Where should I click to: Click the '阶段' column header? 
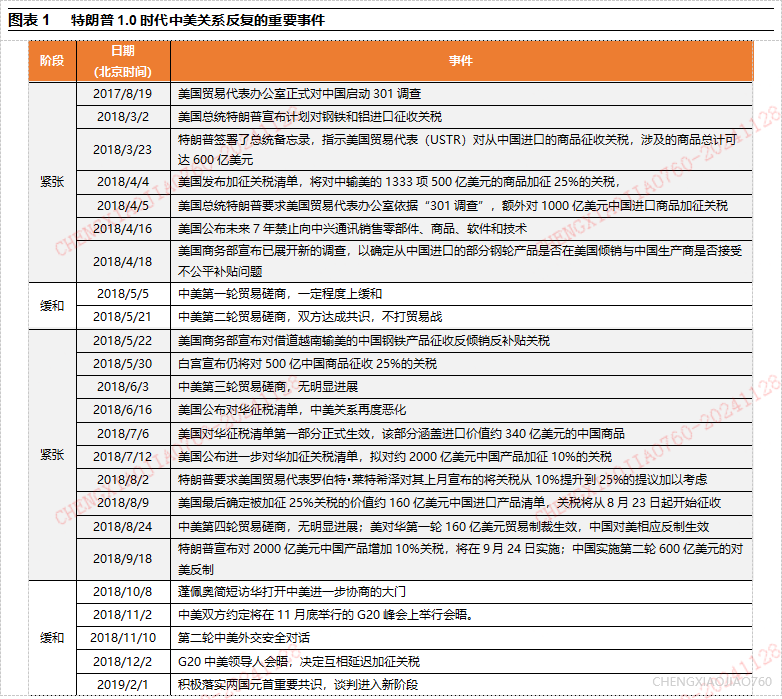[x=52, y=61]
